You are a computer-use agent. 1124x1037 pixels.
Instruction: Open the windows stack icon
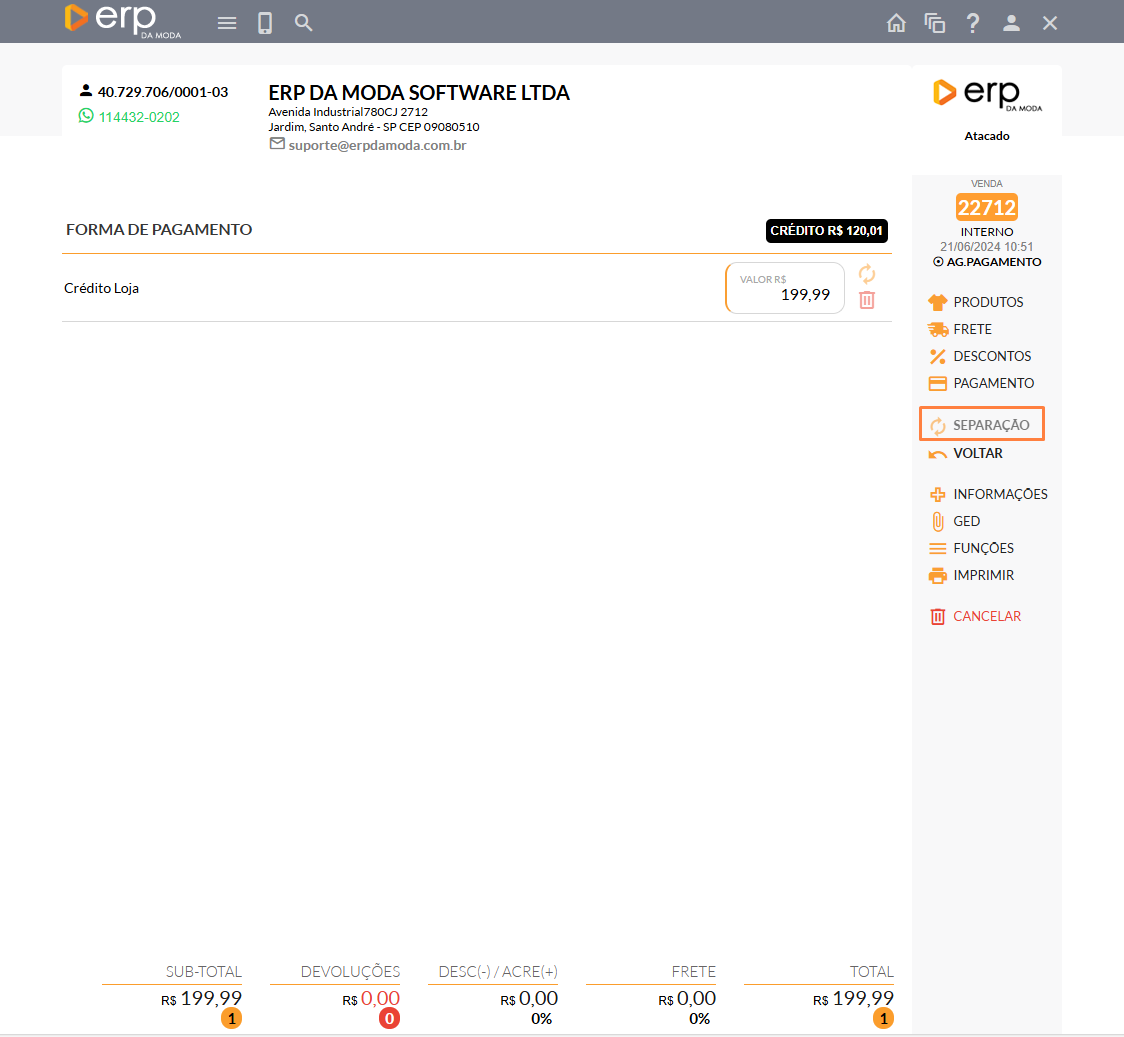(935, 23)
